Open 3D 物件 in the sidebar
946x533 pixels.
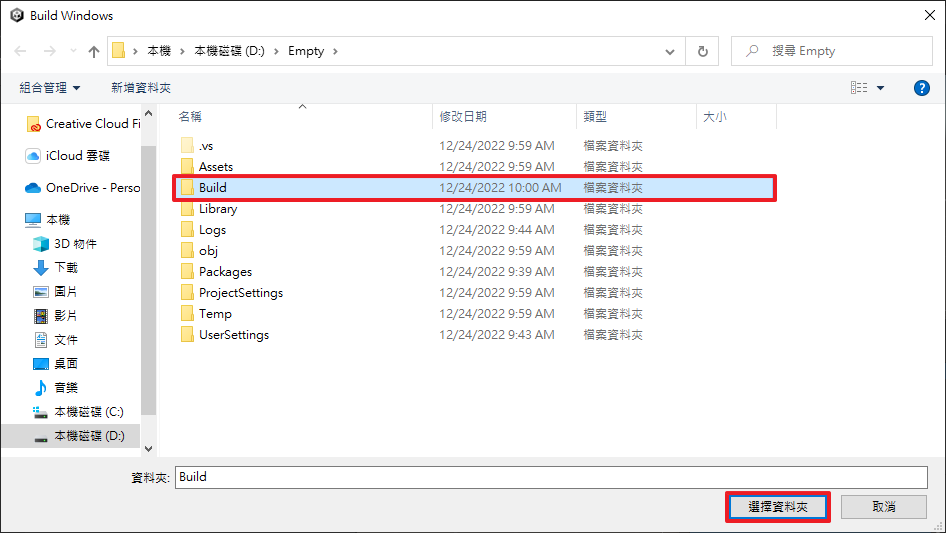[x=65, y=244]
